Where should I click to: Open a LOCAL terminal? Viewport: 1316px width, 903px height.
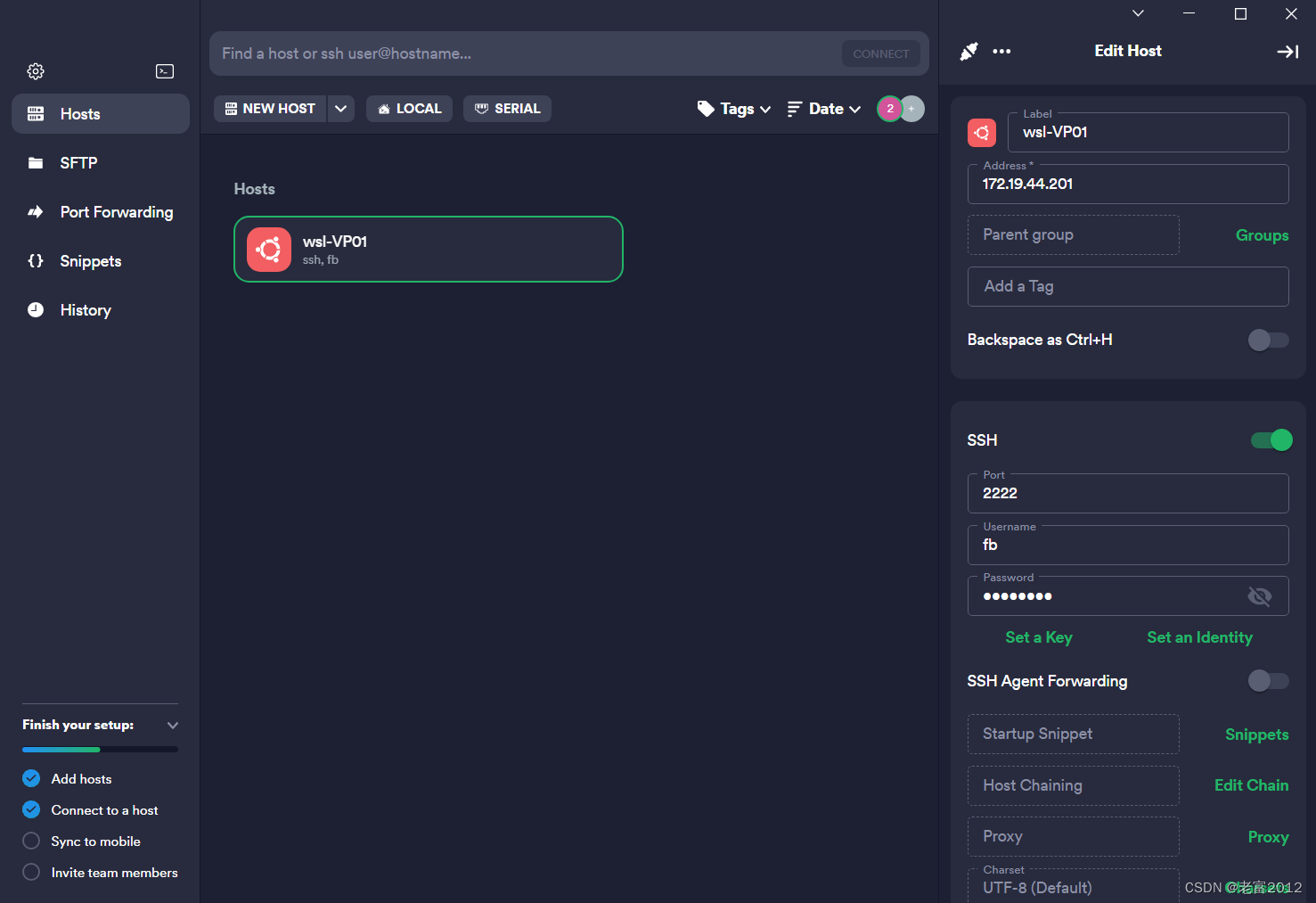tap(409, 109)
